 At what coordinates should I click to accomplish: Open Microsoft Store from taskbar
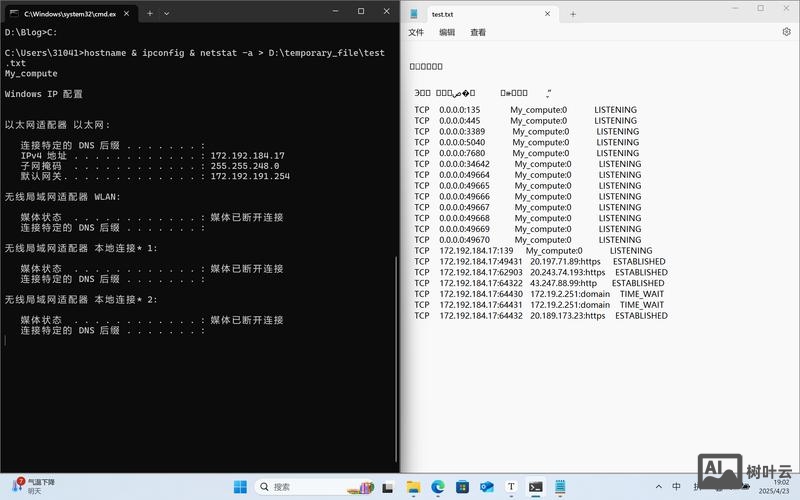coord(462,487)
